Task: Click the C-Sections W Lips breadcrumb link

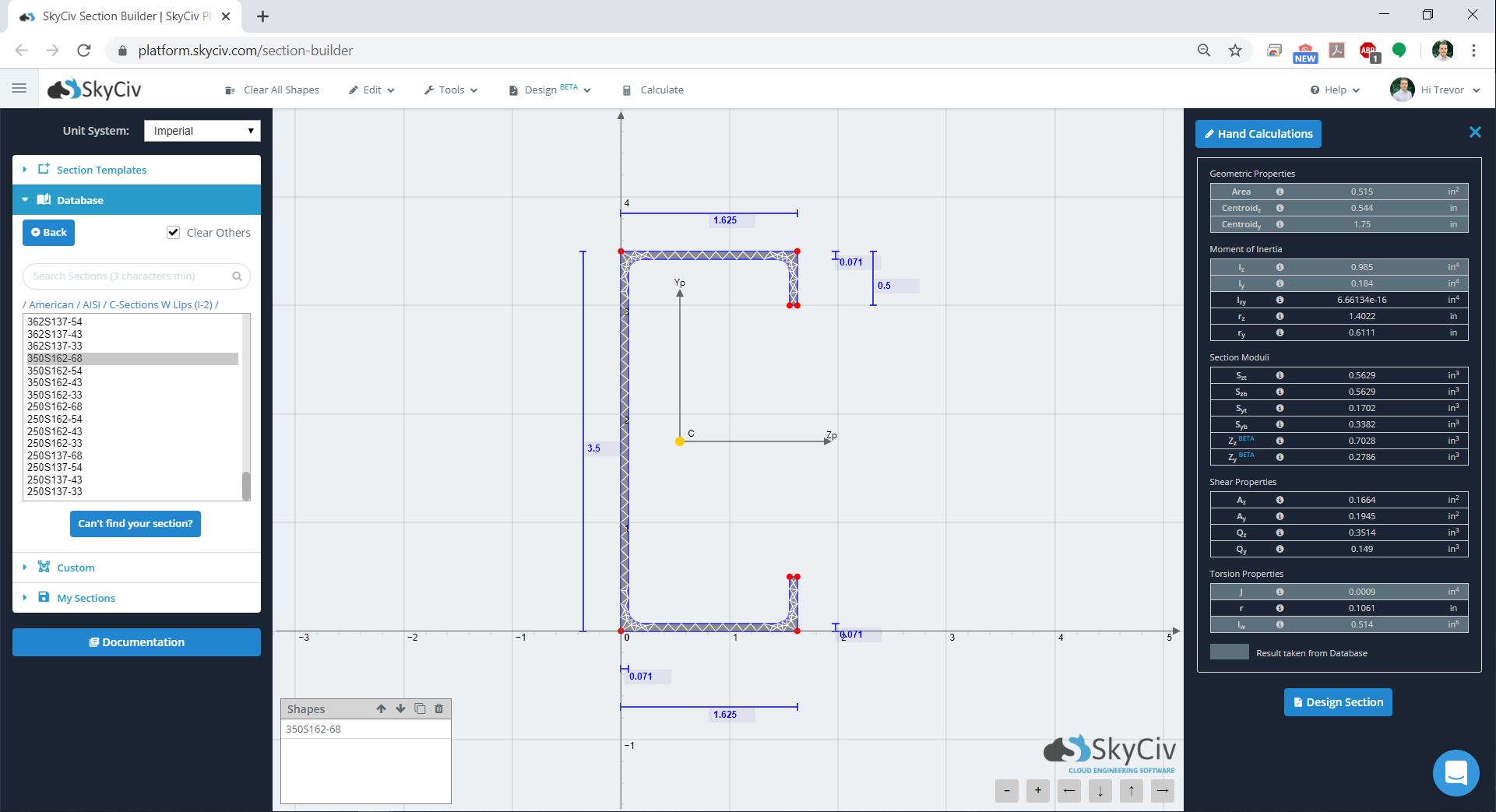Action: 161,305
